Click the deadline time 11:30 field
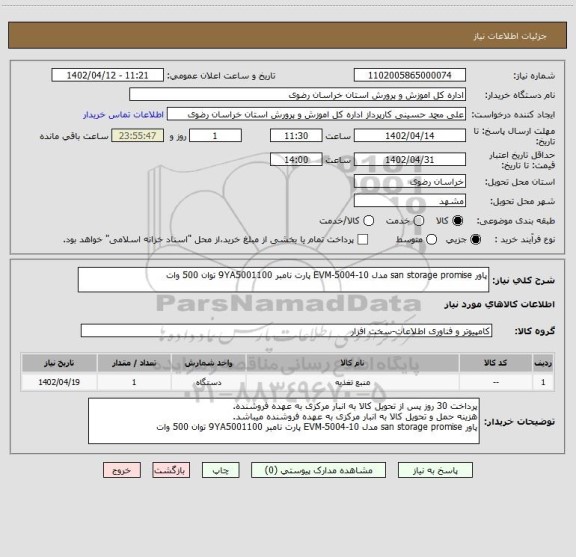 [x=296, y=136]
